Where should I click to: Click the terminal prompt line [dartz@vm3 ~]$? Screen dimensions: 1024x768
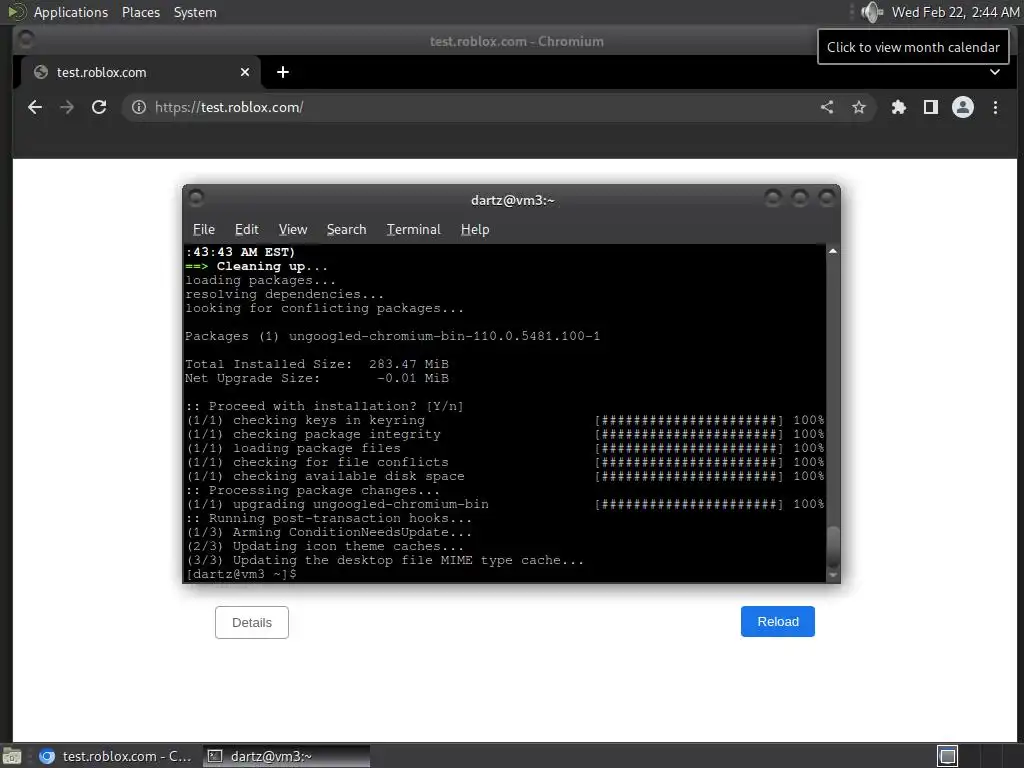click(241, 574)
